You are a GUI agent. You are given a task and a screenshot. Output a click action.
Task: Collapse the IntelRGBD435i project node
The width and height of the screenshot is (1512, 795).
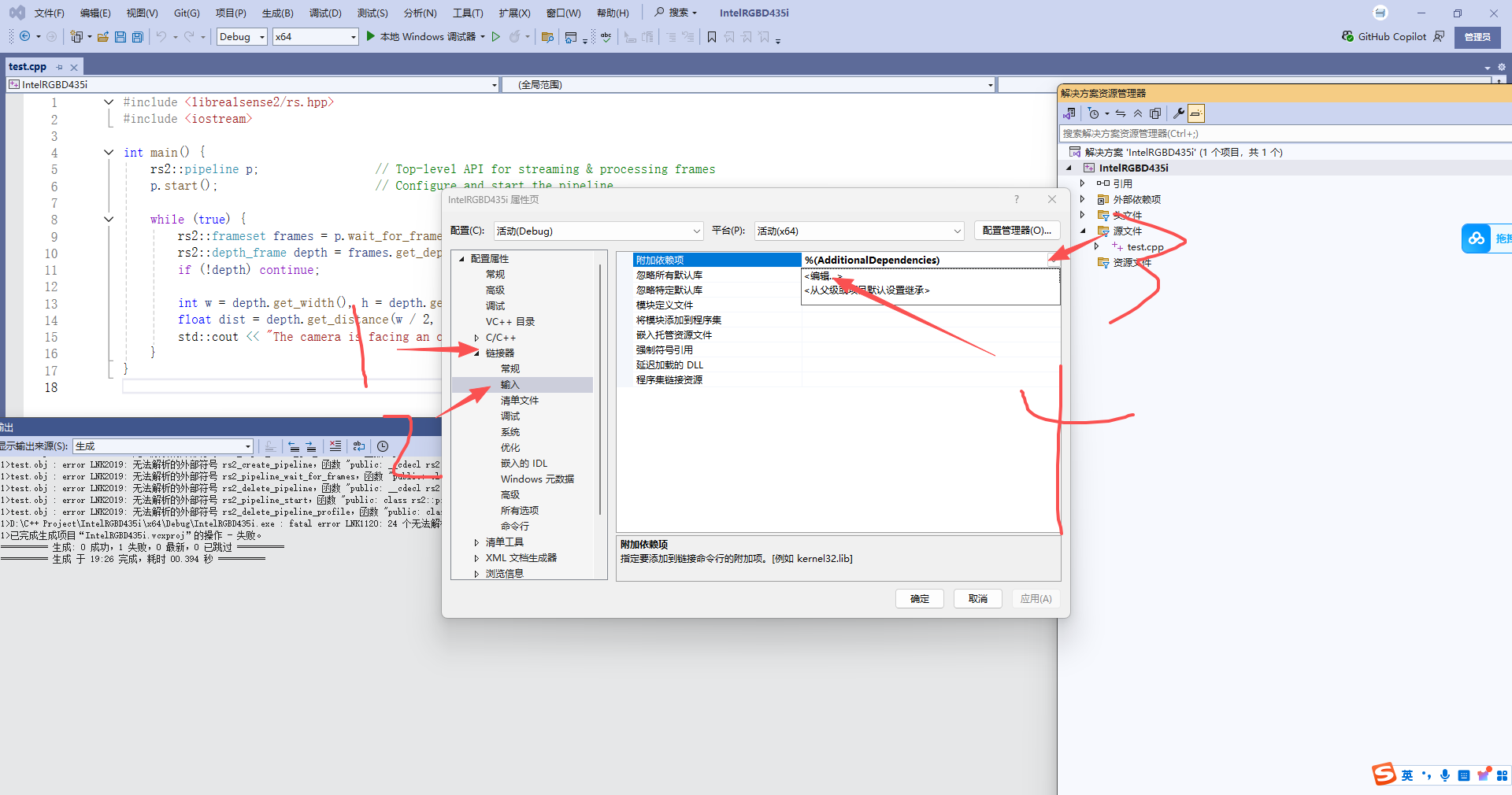pos(1069,168)
